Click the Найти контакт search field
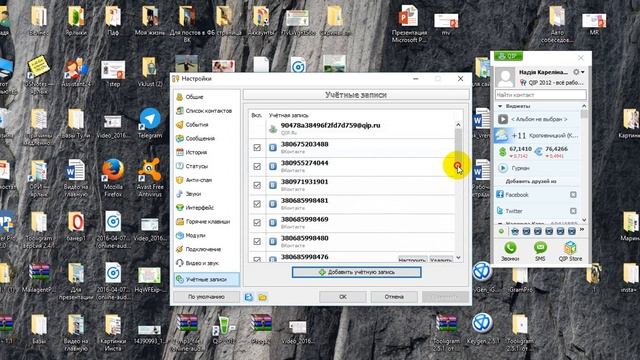640x360 pixels. [x=541, y=95]
